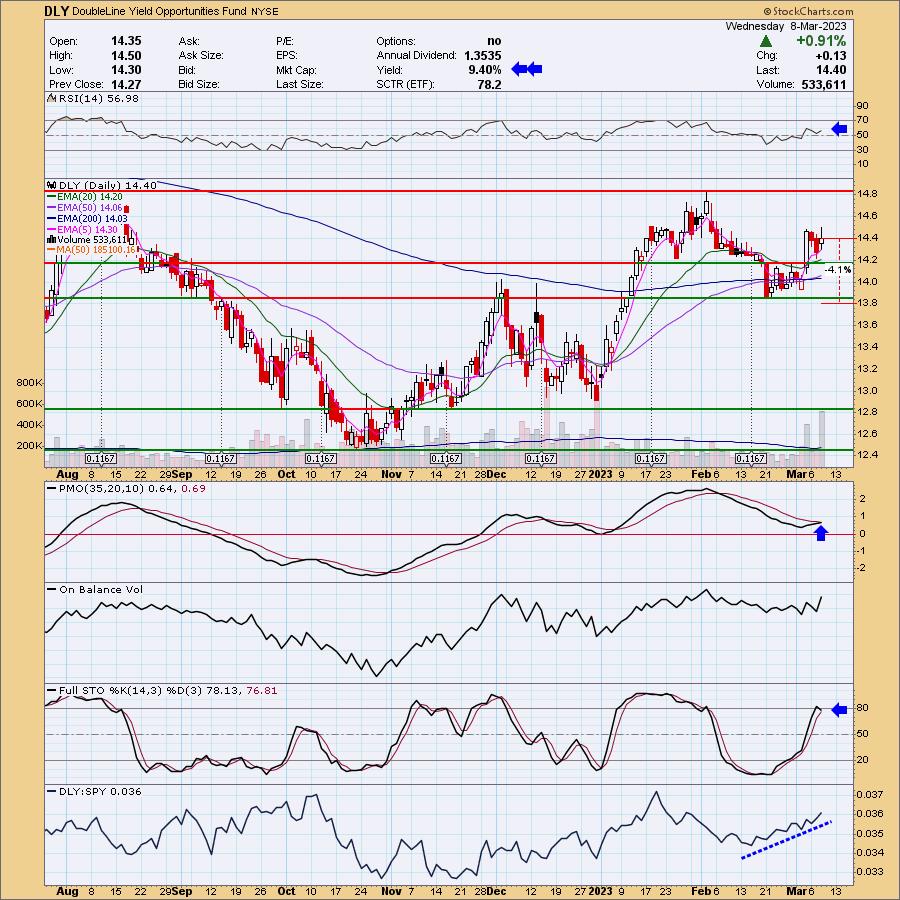Click the Chg value +0.13
The image size is (900, 900).
(x=830, y=56)
